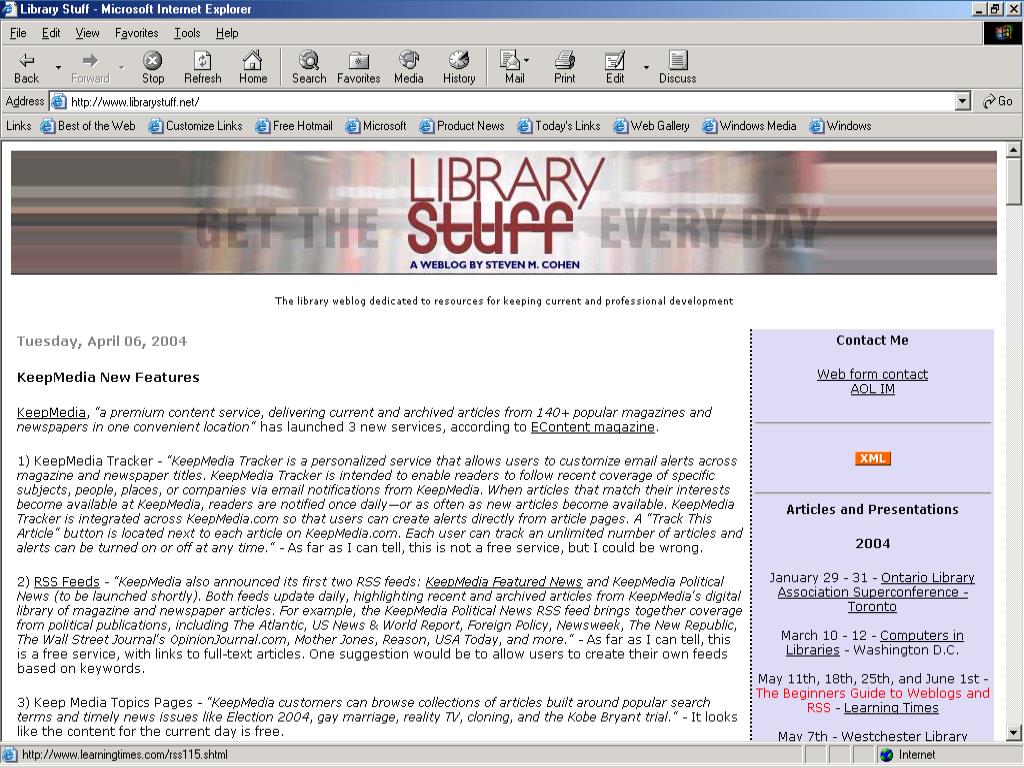The image size is (1024, 768).
Task: Click the address URL field
Action: point(511,101)
